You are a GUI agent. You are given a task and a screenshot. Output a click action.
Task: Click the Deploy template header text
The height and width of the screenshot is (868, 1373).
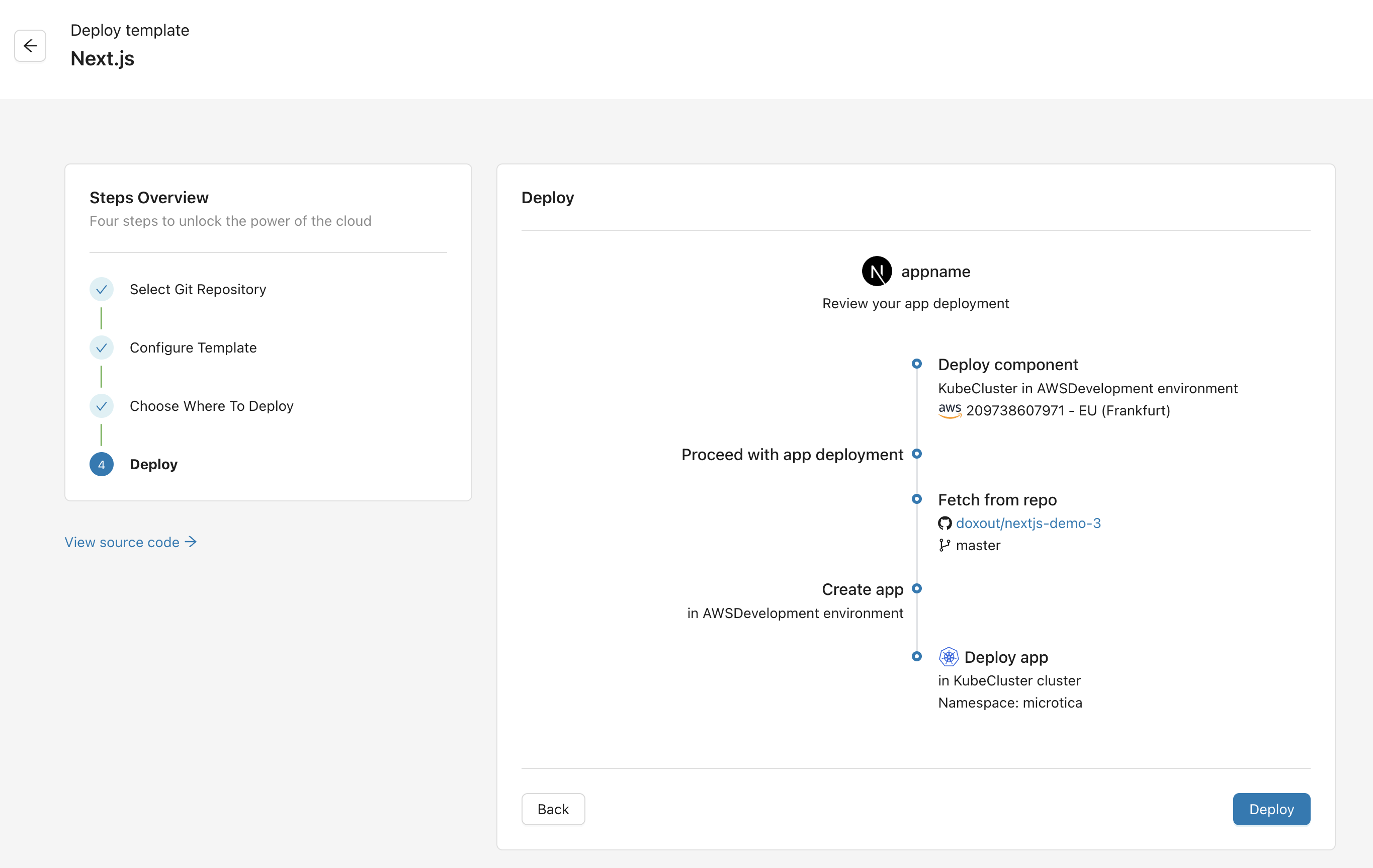pos(130,30)
